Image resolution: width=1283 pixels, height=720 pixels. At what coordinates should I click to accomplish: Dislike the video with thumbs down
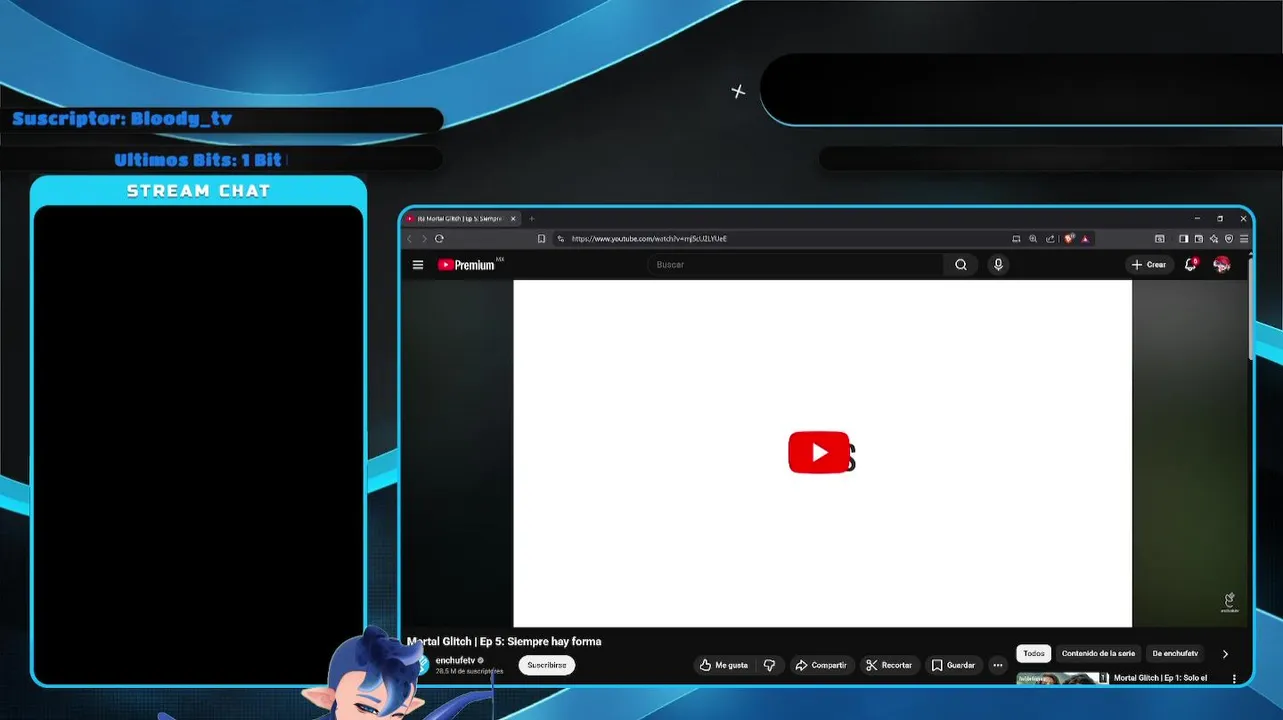[x=769, y=665]
